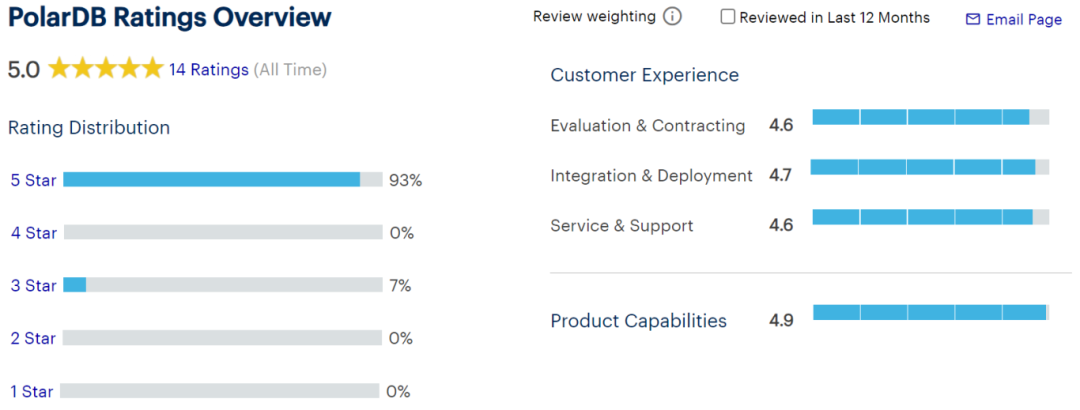The height and width of the screenshot is (410, 1080).
Task: Click the Evaluation & Contracting rating bar
Action: click(930, 117)
